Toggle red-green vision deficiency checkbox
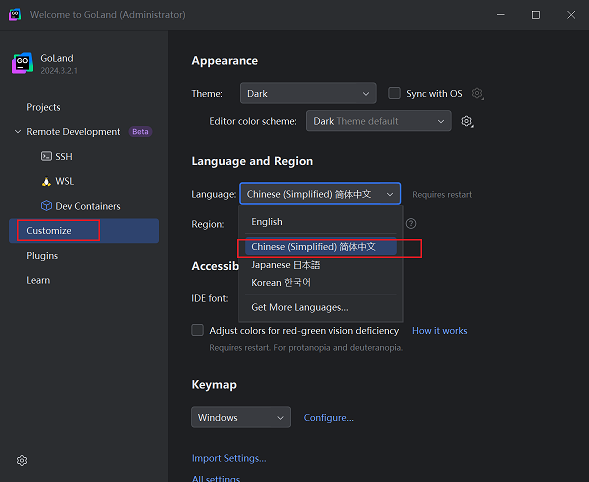Viewport: 589px width, 482px height. click(198, 330)
